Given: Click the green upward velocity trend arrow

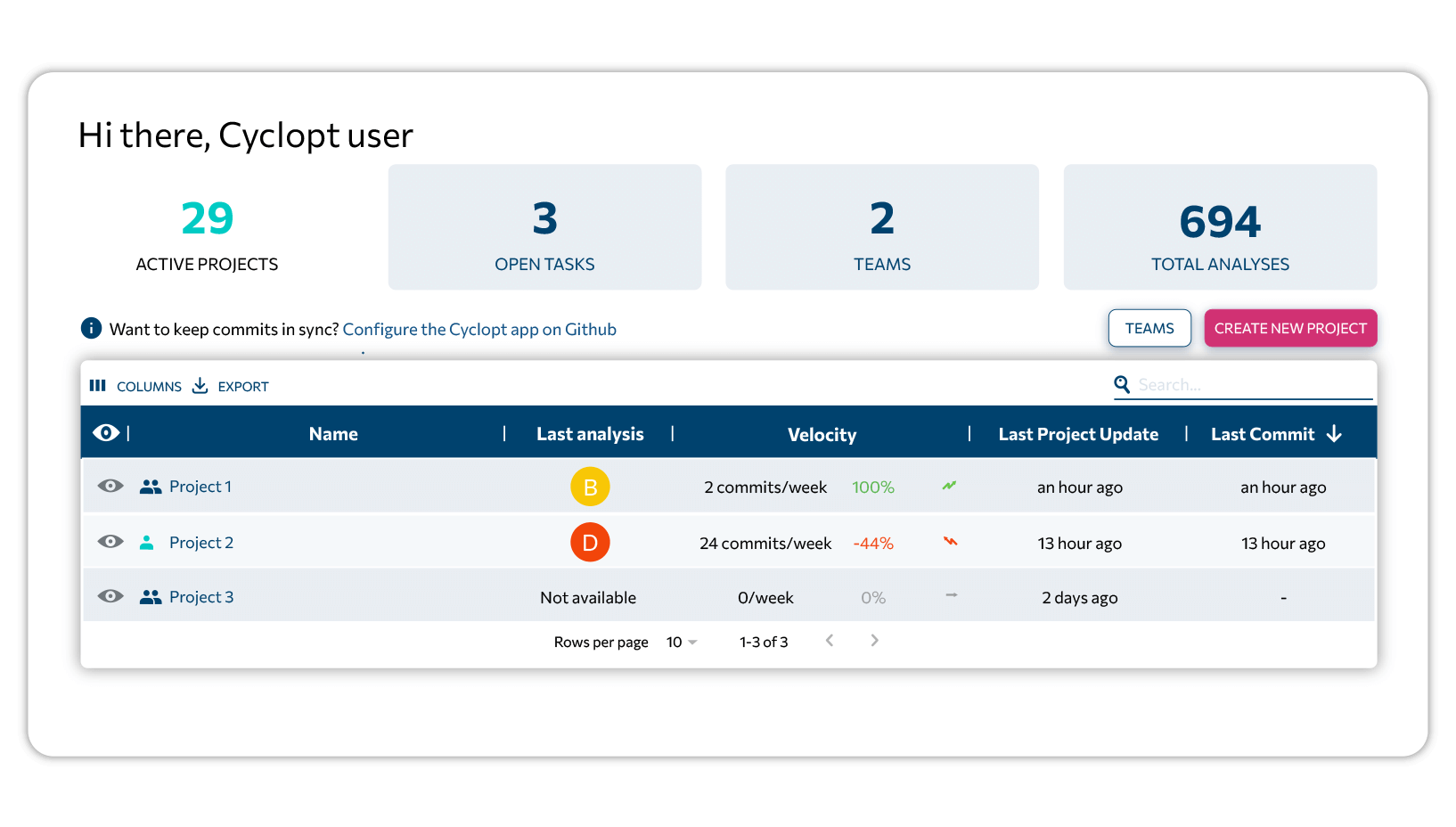Looking at the screenshot, I should pyautogui.click(x=949, y=487).
